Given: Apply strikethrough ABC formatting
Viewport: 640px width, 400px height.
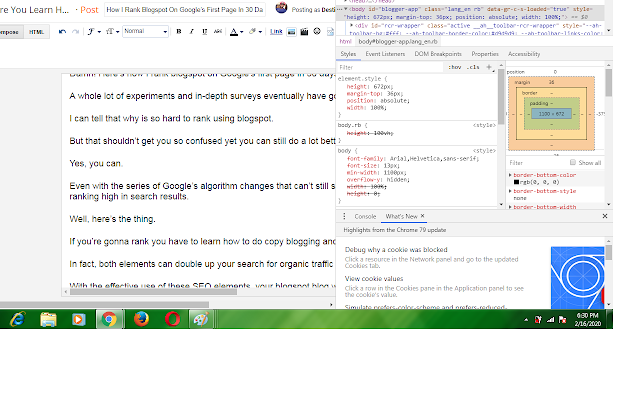Looking at the screenshot, I should point(218,31).
